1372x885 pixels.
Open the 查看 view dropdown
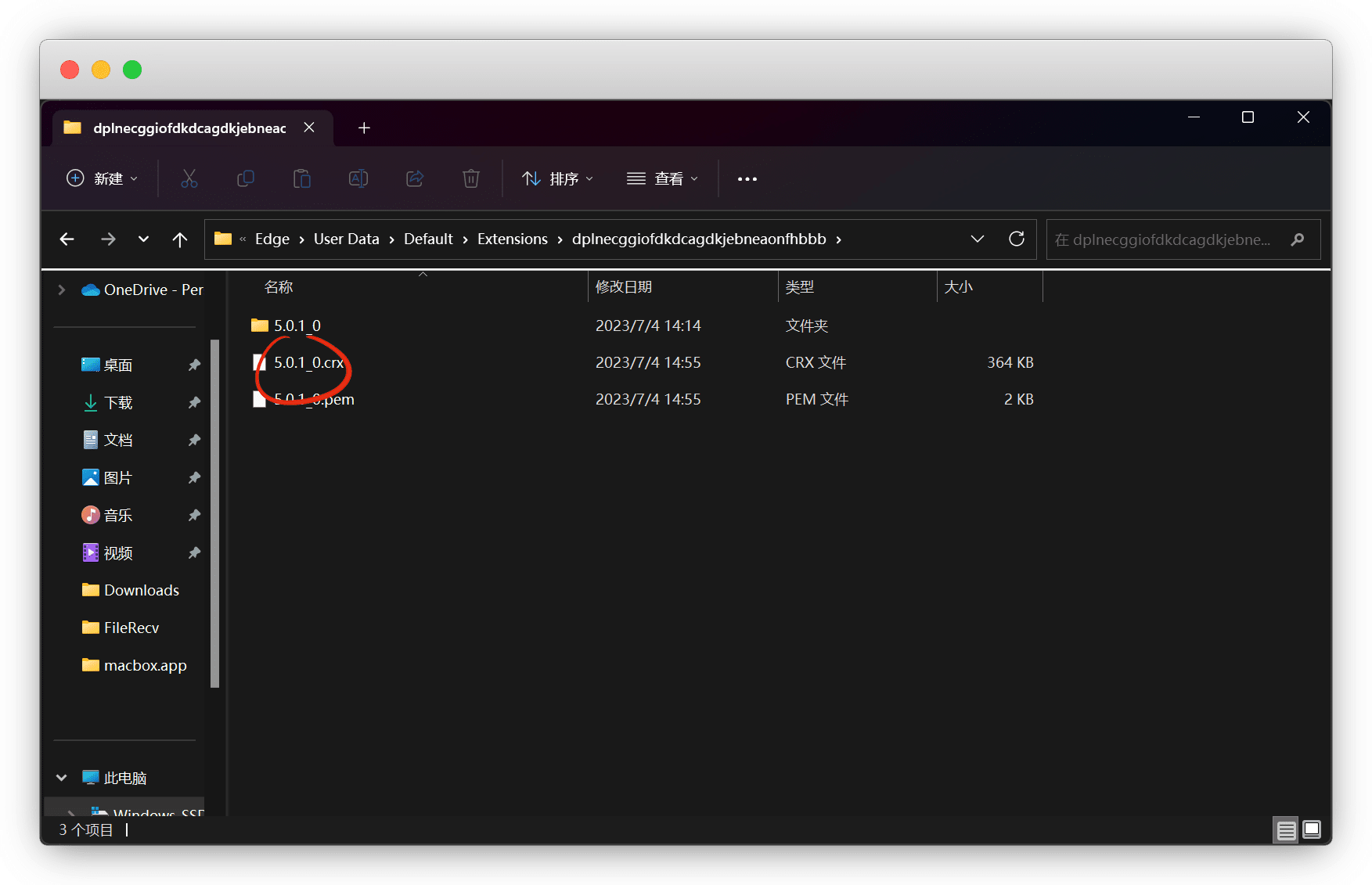coord(662,178)
